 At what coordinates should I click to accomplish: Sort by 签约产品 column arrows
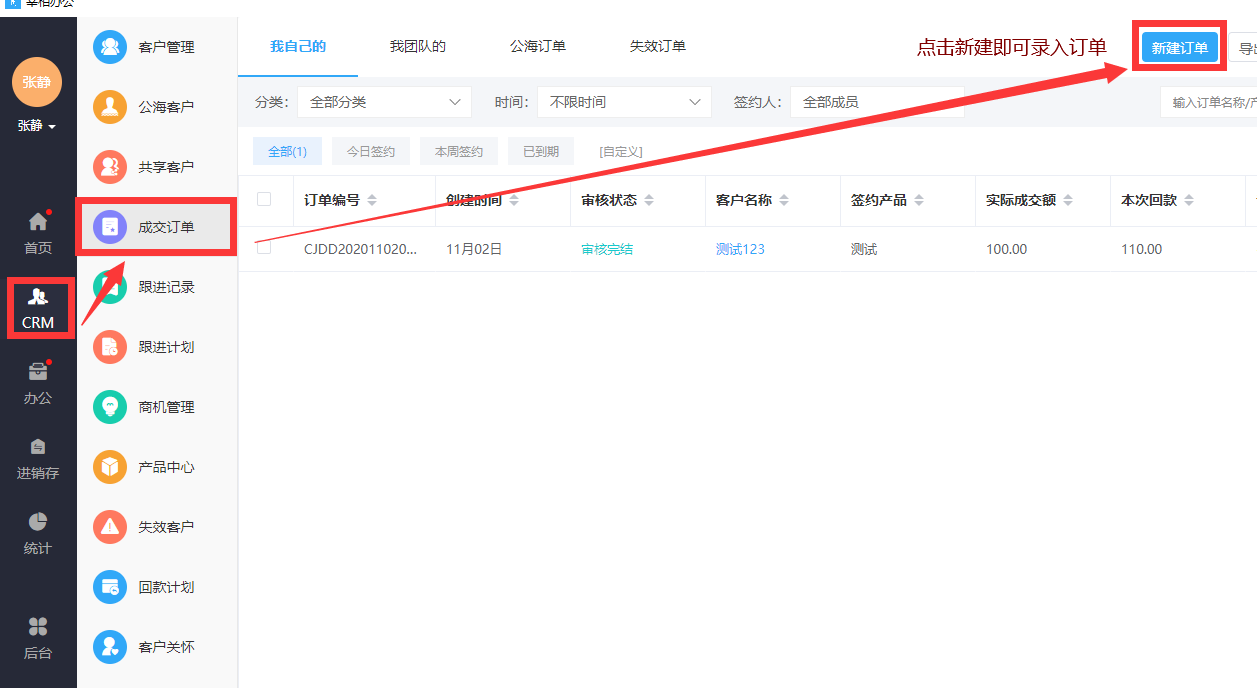pos(919,201)
